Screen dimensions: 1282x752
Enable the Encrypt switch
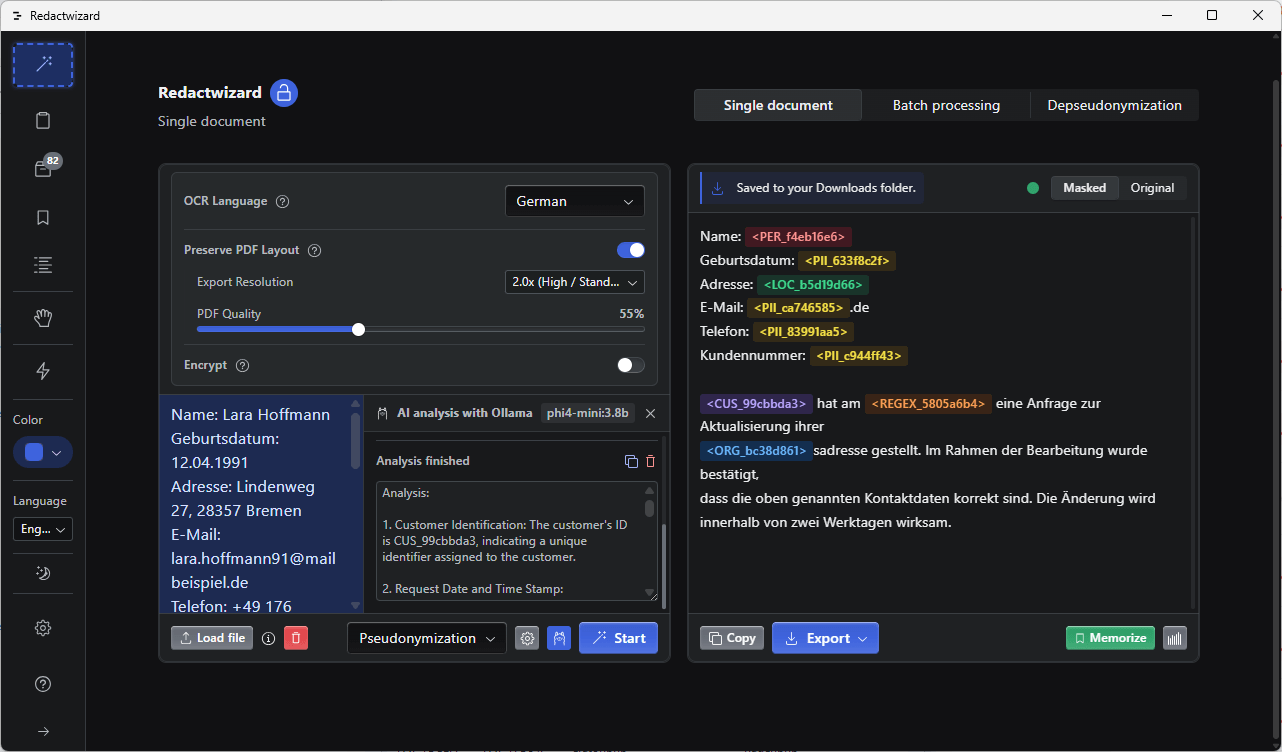631,365
